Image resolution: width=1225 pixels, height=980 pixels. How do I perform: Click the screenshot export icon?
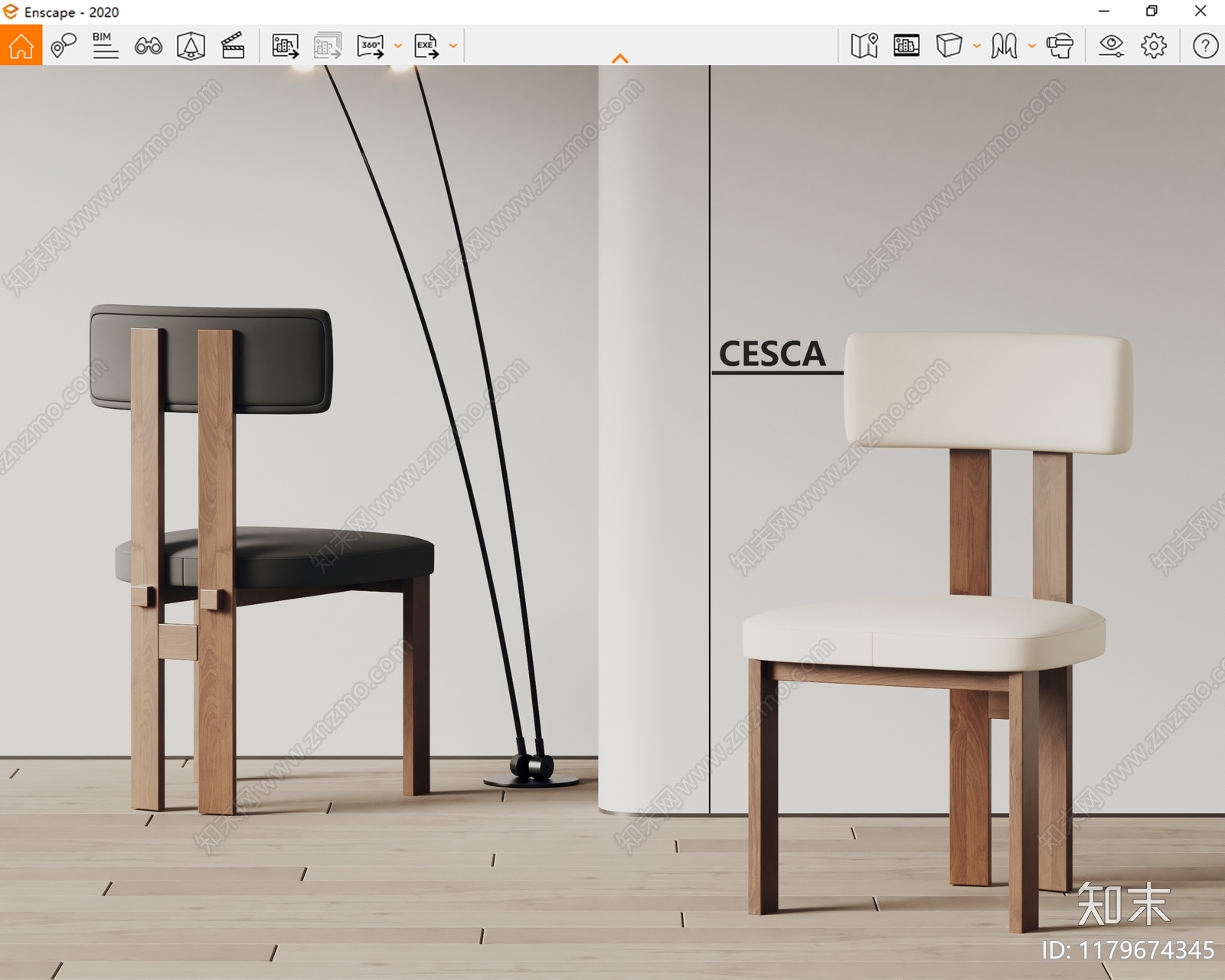pyautogui.click(x=285, y=46)
